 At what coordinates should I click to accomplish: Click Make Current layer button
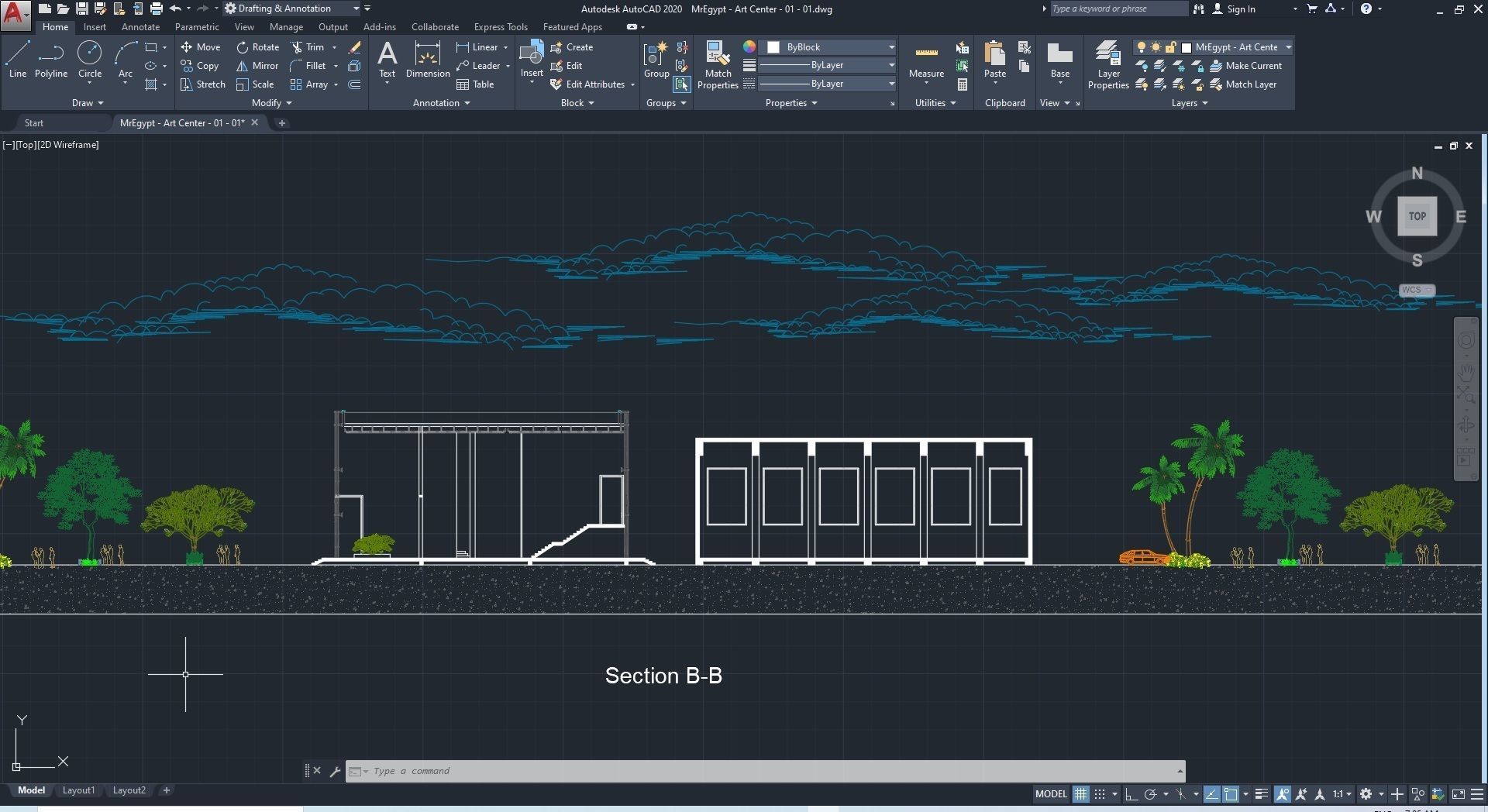1246,66
